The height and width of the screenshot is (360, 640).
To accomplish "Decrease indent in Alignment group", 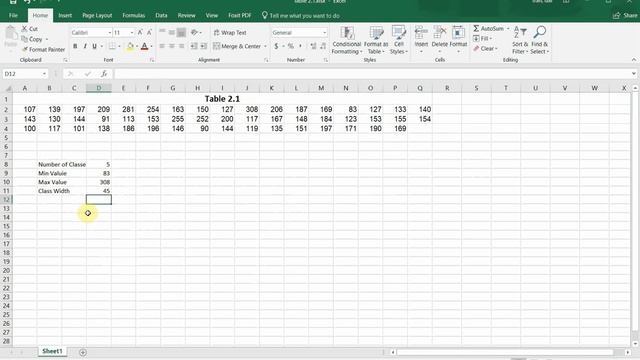I will tap(194, 46).
